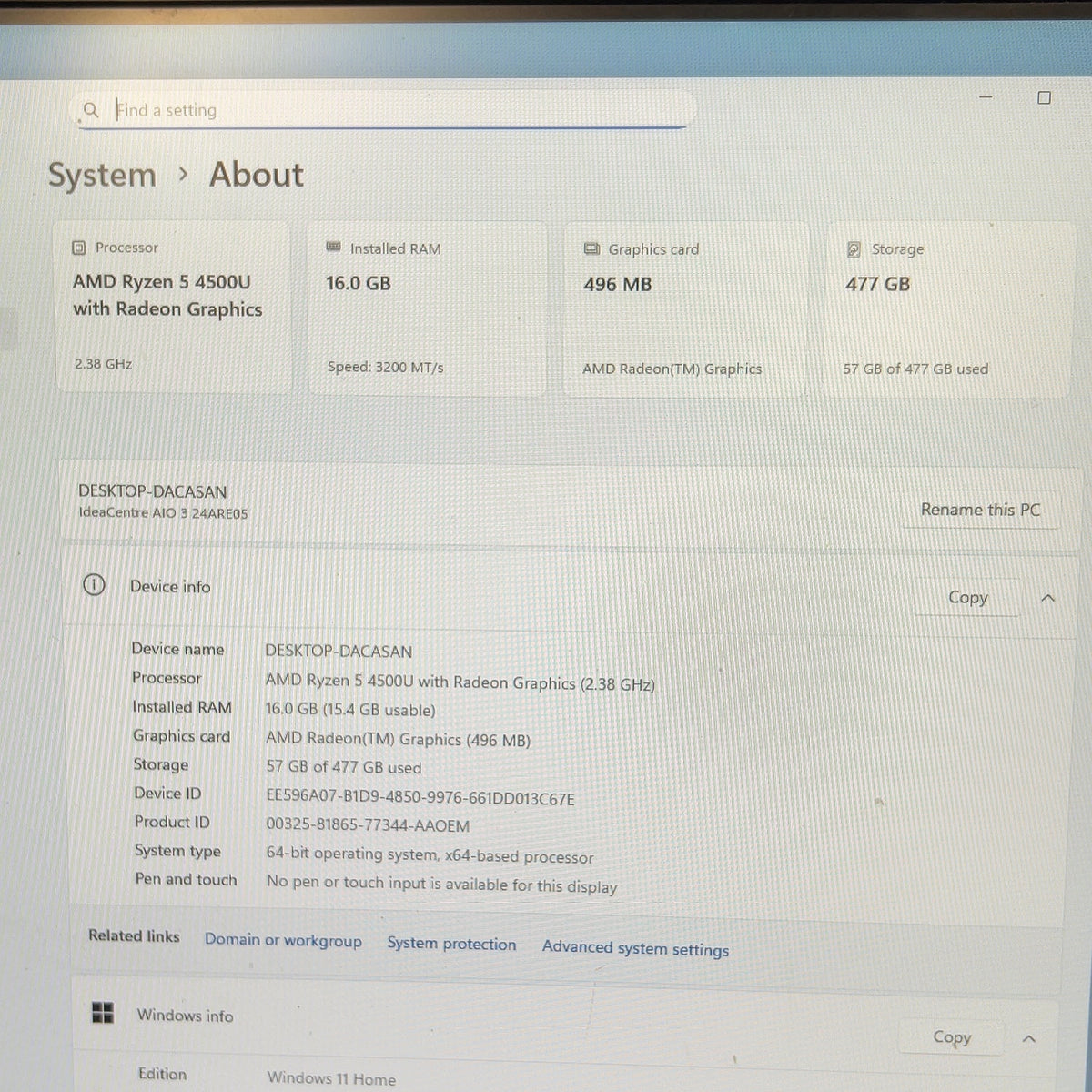Copy the Windows info details

952,1037
